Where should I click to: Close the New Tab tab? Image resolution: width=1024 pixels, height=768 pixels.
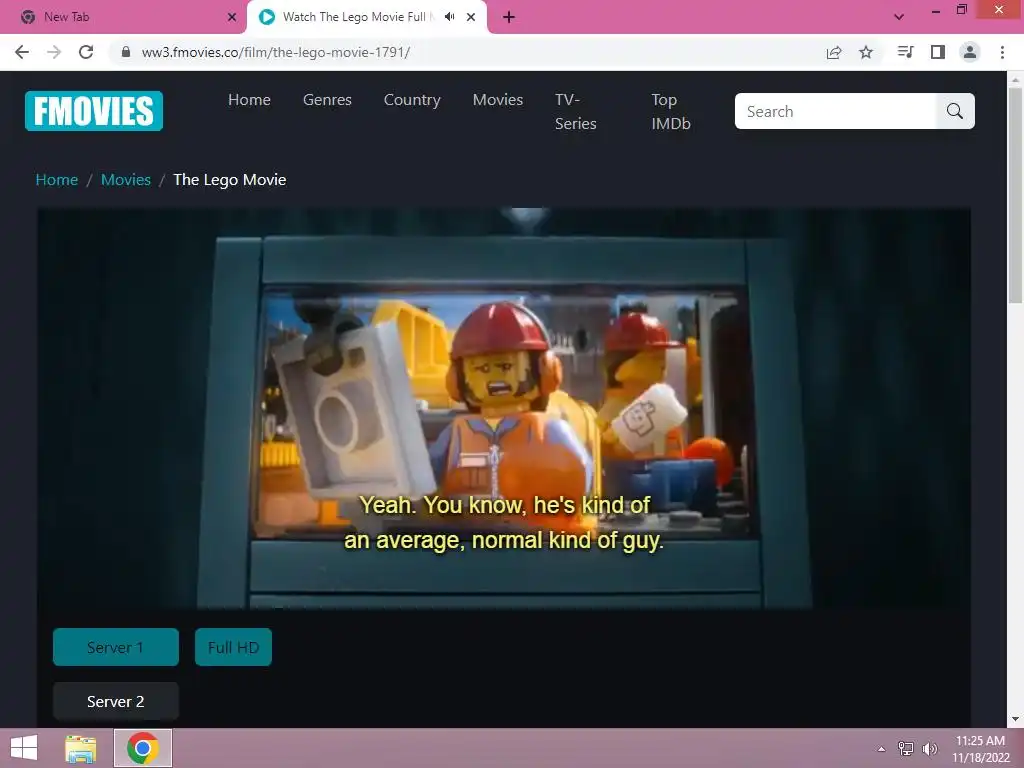coord(232,17)
